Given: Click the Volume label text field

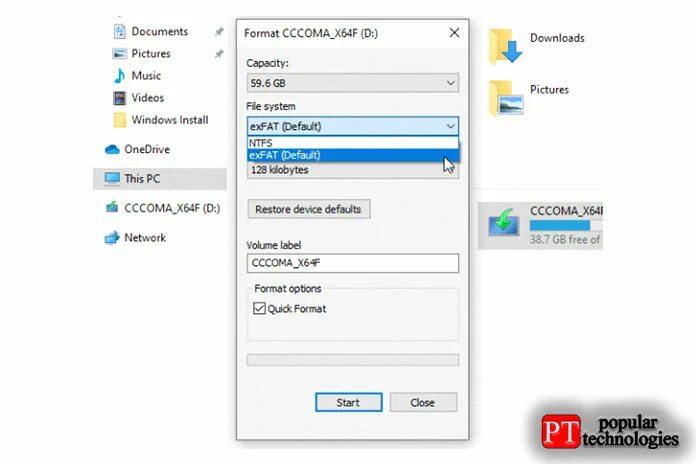Looking at the screenshot, I should click(x=352, y=263).
